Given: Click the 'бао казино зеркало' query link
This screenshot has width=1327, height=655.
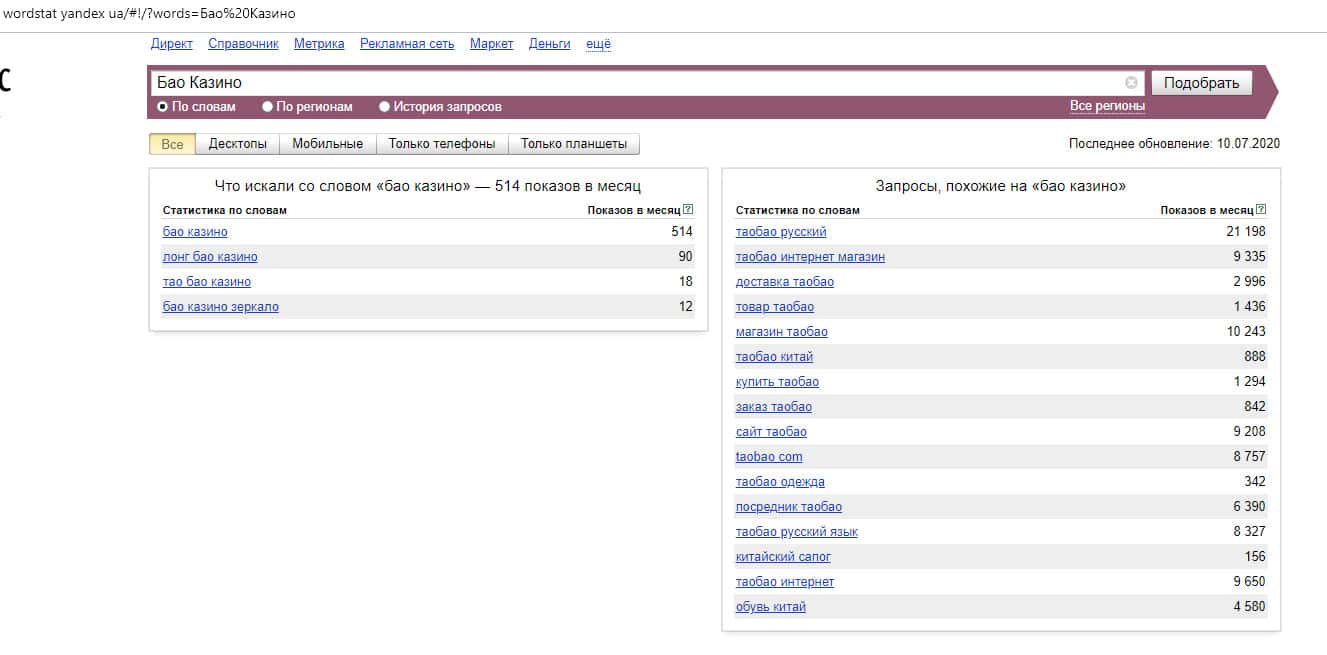Looking at the screenshot, I should tap(221, 307).
